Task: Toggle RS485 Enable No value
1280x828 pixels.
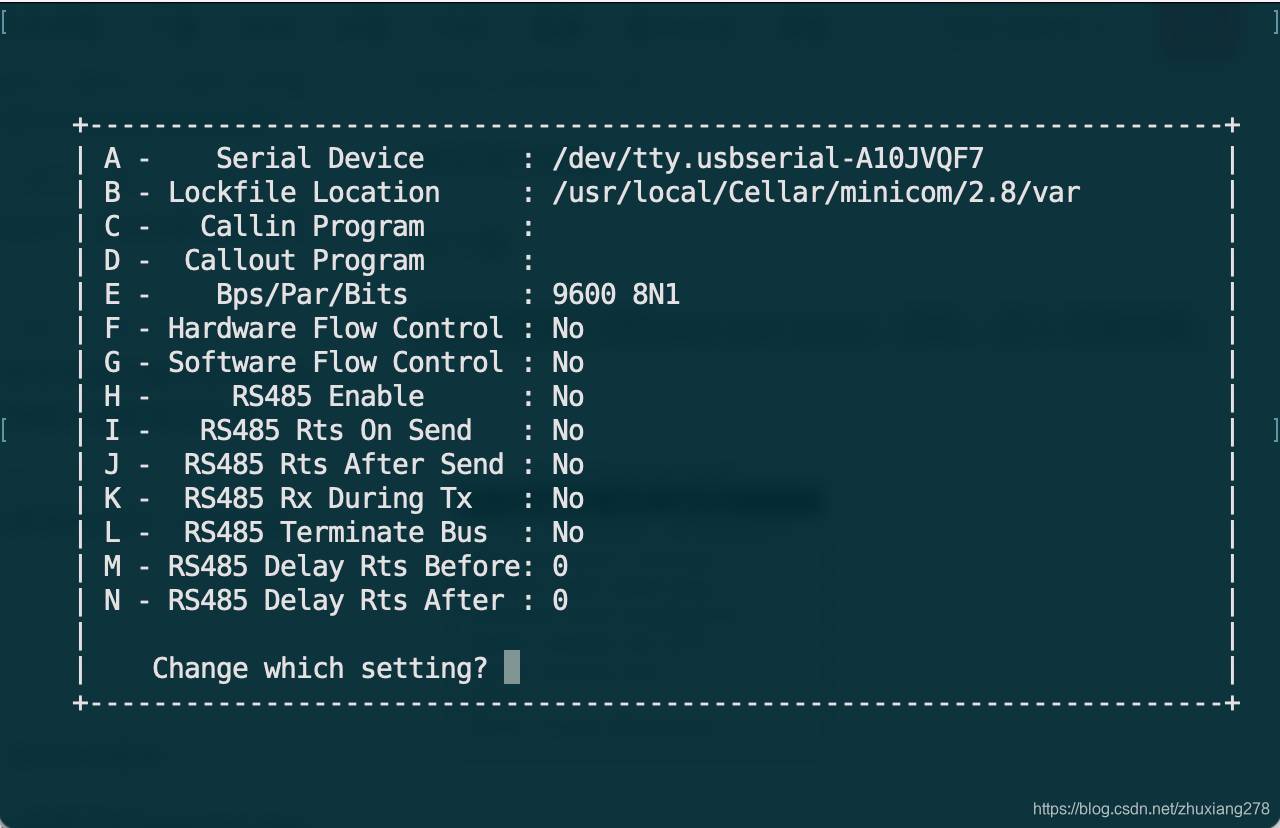Action: (x=568, y=396)
